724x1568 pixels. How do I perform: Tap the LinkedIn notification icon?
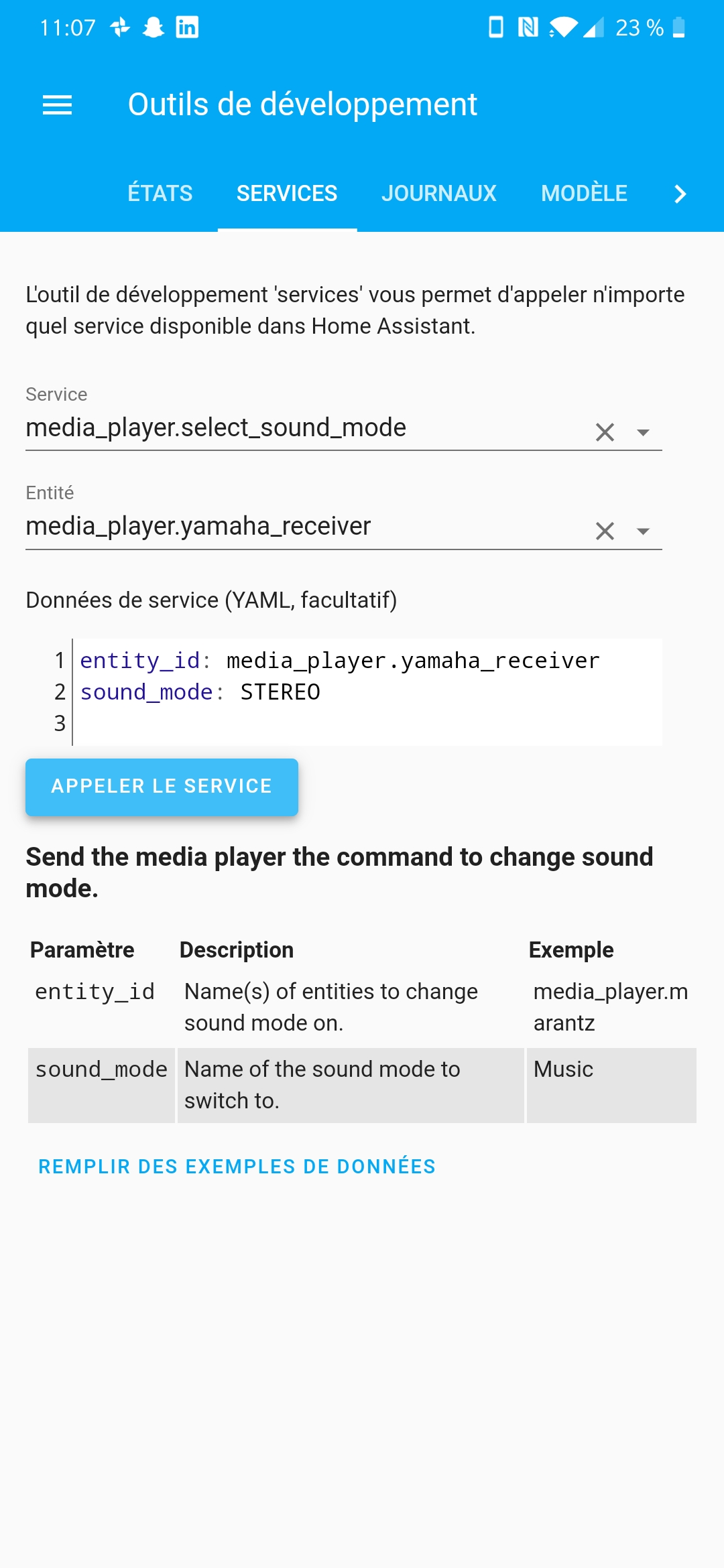(187, 27)
